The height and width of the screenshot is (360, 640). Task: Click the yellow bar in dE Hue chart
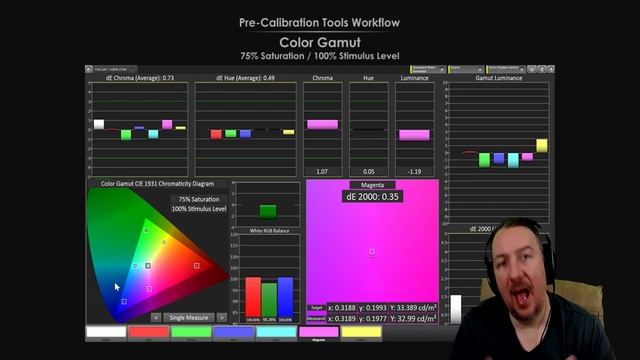(289, 132)
